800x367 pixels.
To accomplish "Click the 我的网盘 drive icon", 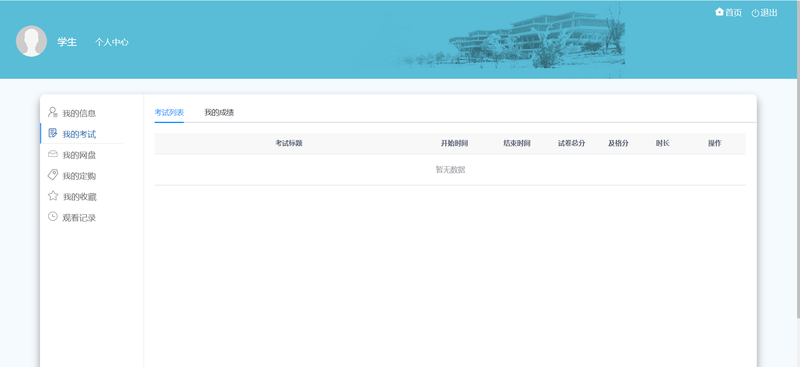I will tap(53, 154).
